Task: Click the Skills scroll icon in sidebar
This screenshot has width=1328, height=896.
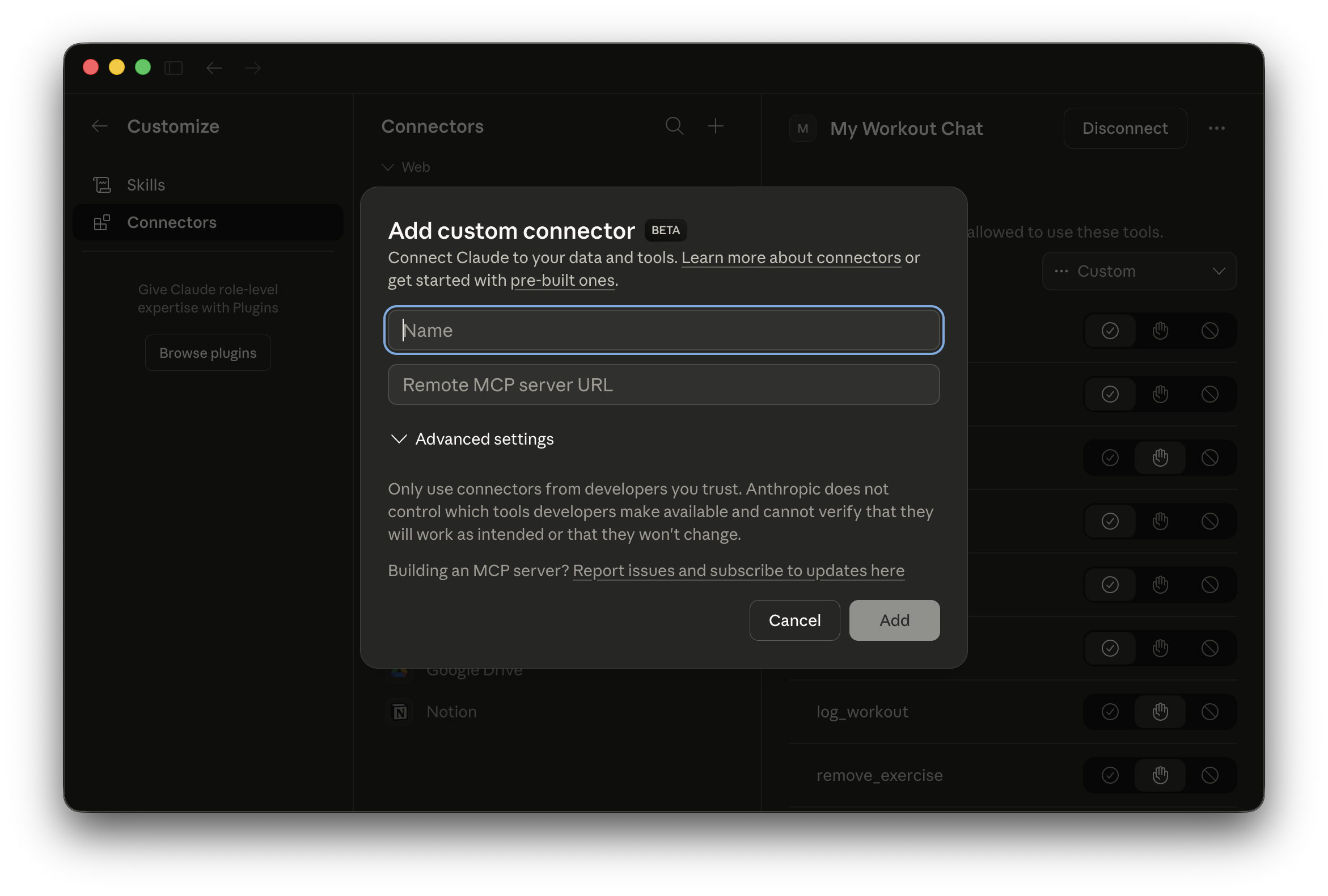Action: tap(102, 184)
